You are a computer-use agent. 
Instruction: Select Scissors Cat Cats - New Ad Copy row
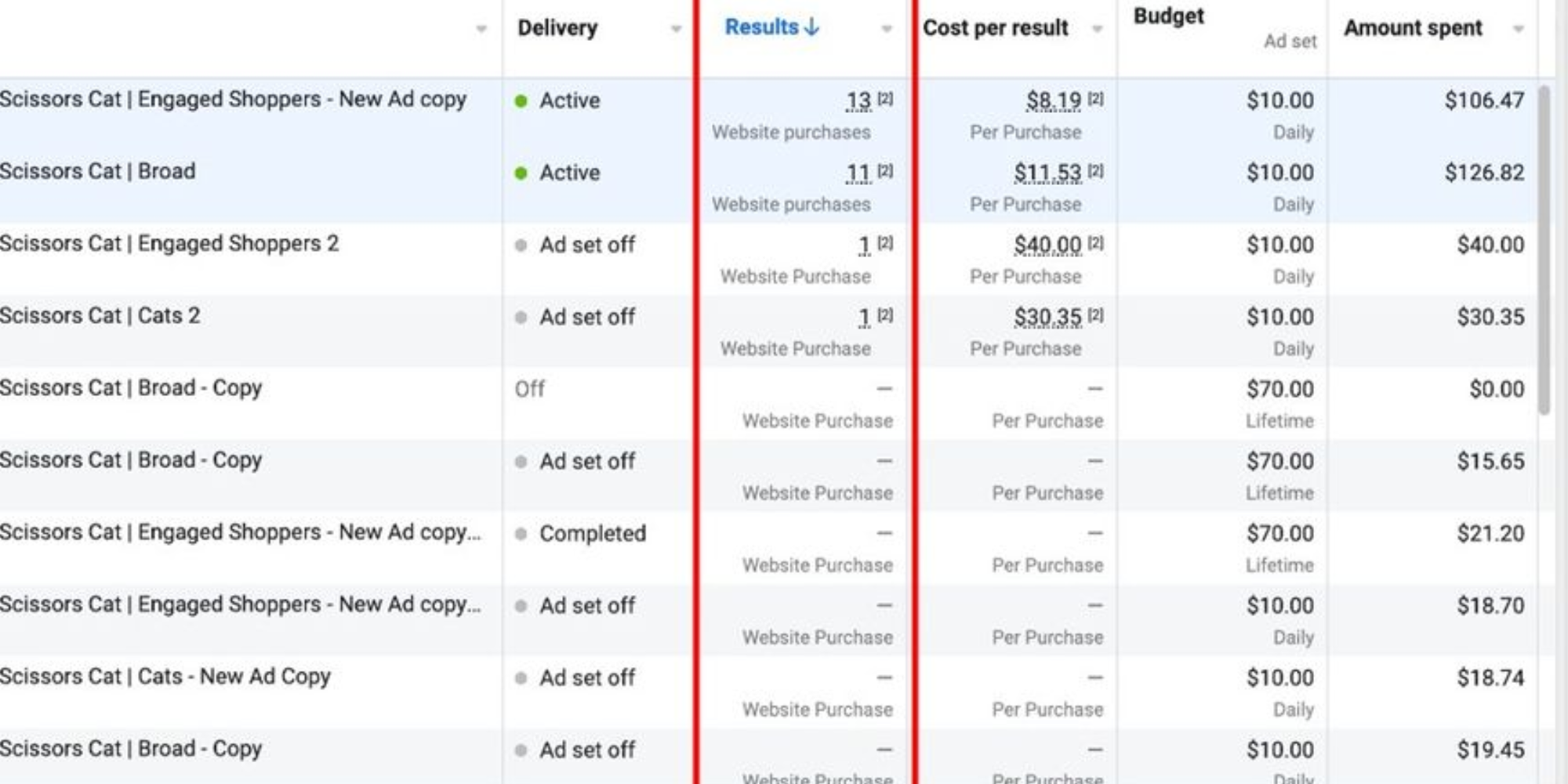click(165, 677)
